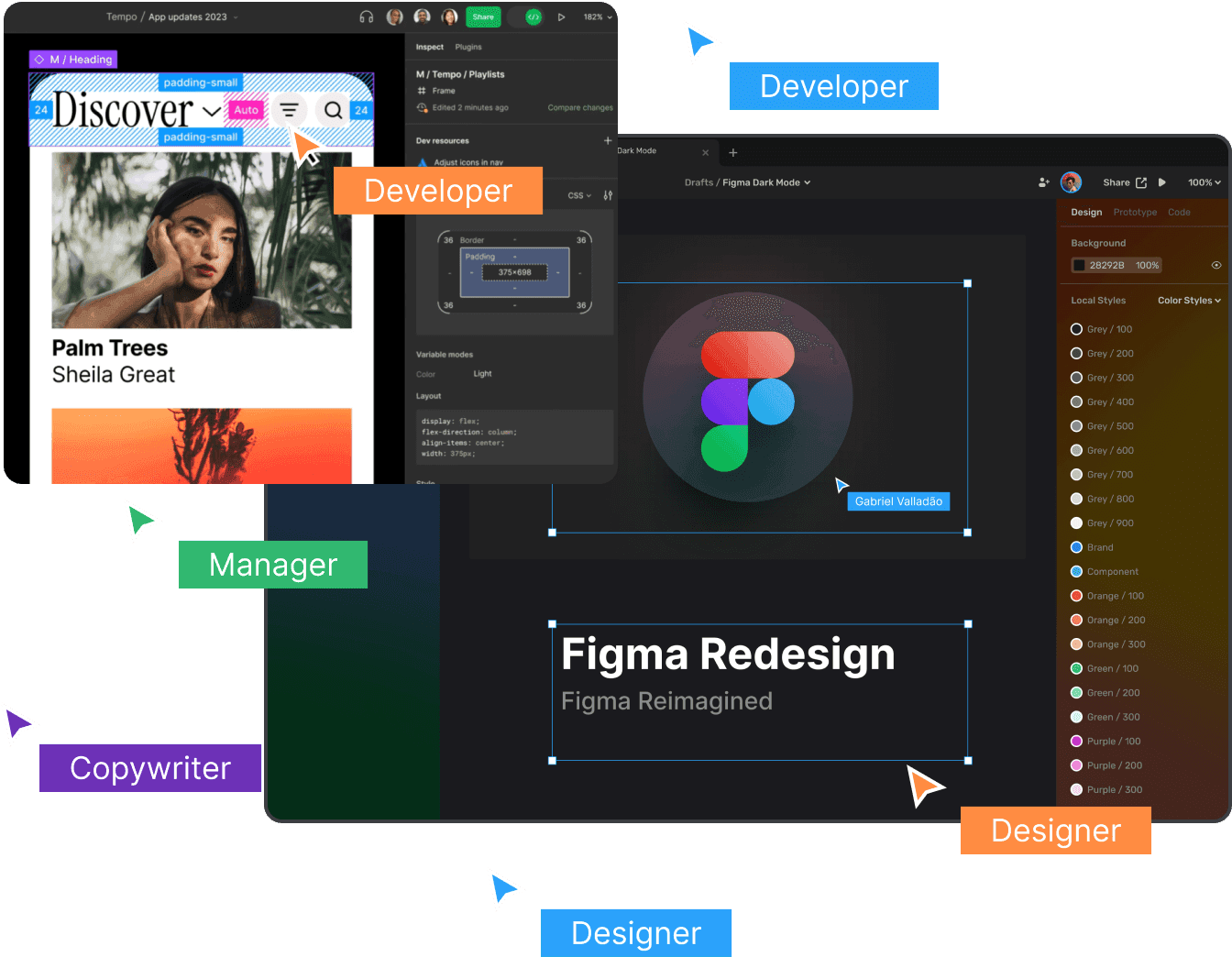This screenshot has height=957, width=1232.
Task: Select the Component color style row
Action: [1105, 571]
